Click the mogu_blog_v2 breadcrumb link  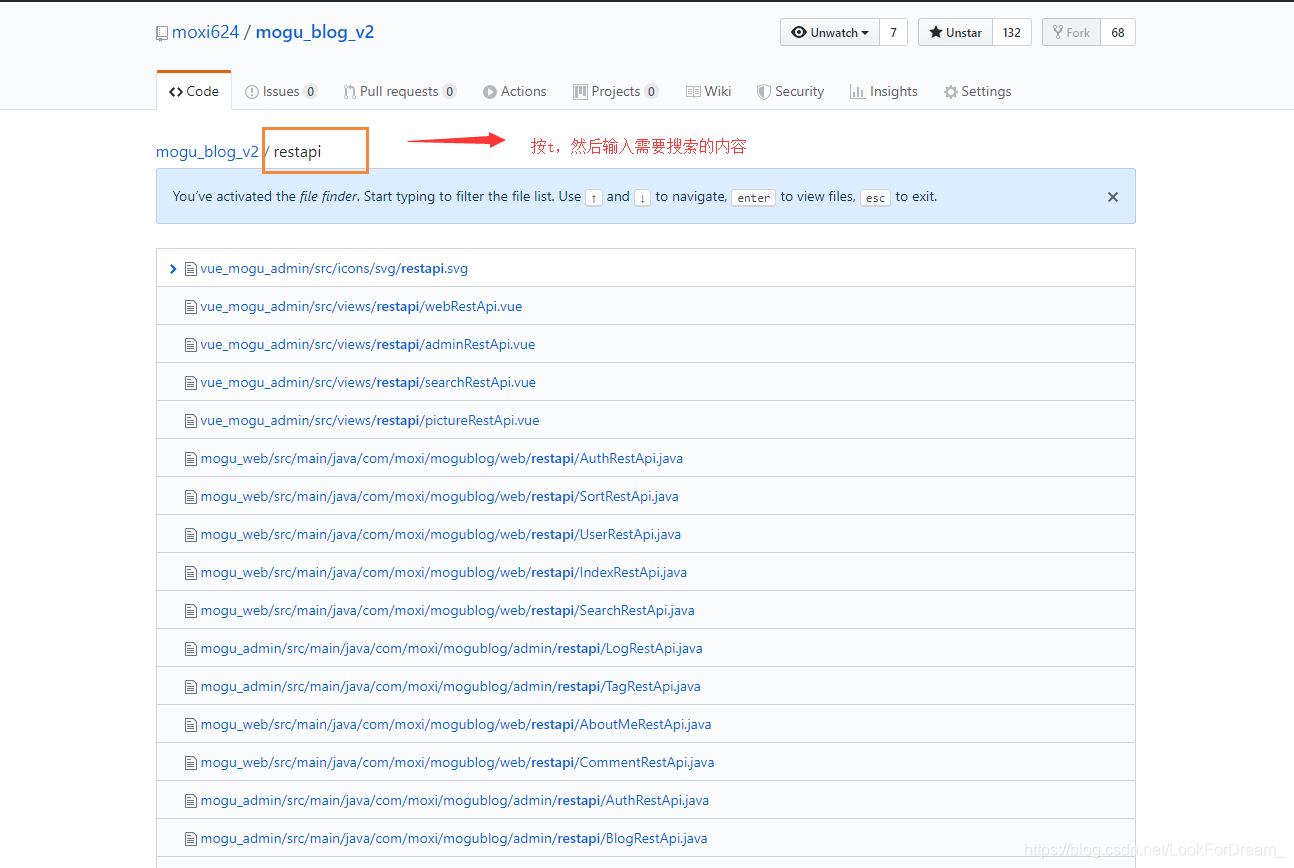pos(207,152)
